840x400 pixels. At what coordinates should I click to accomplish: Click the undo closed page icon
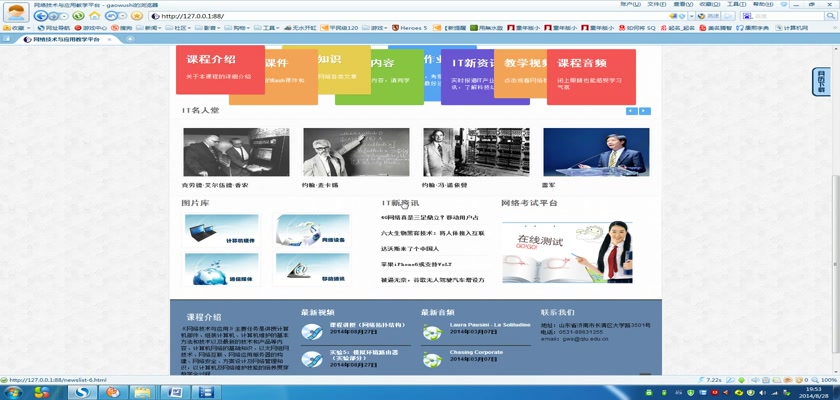[112, 16]
